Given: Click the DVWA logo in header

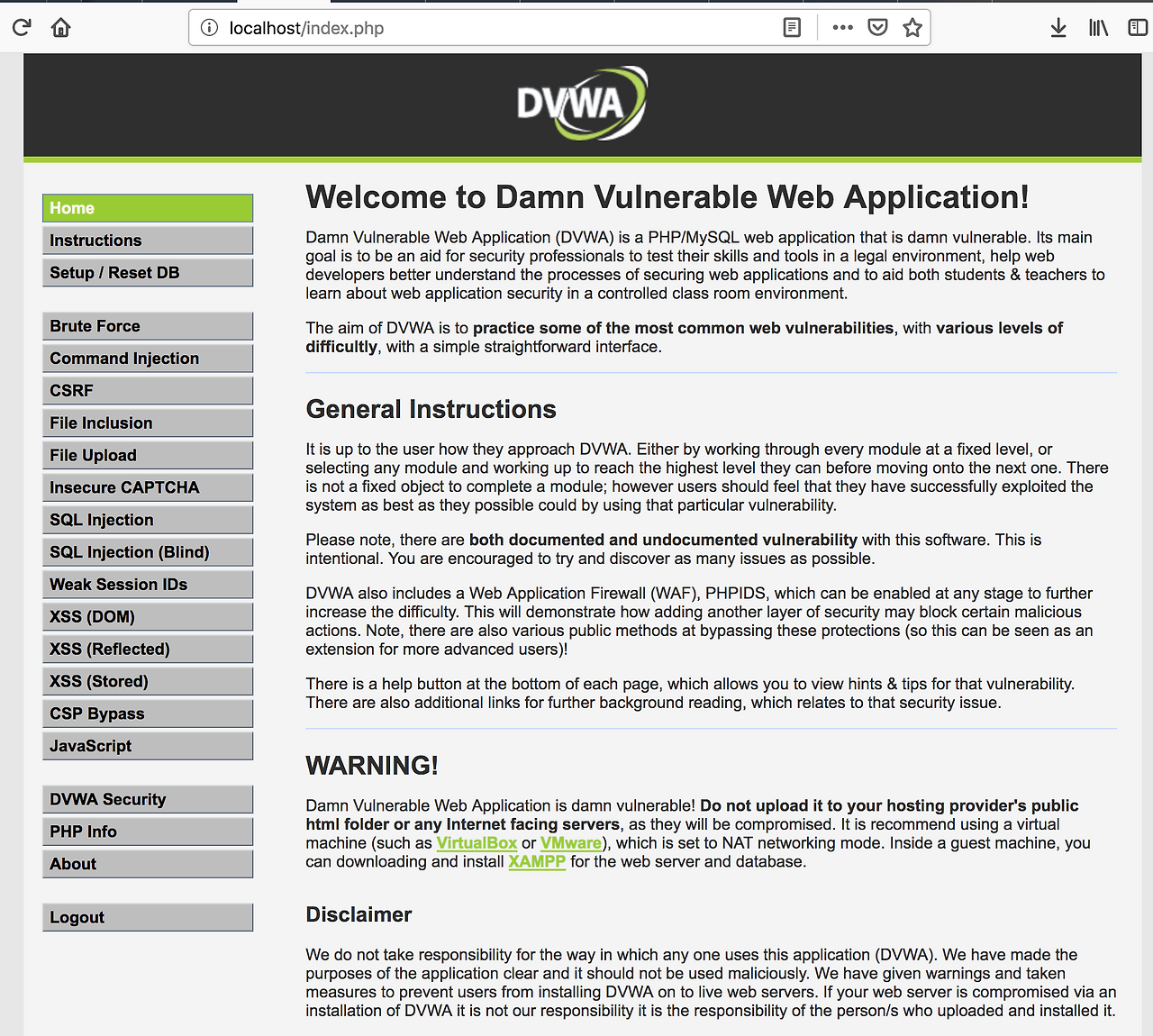Looking at the screenshot, I should tap(582, 103).
